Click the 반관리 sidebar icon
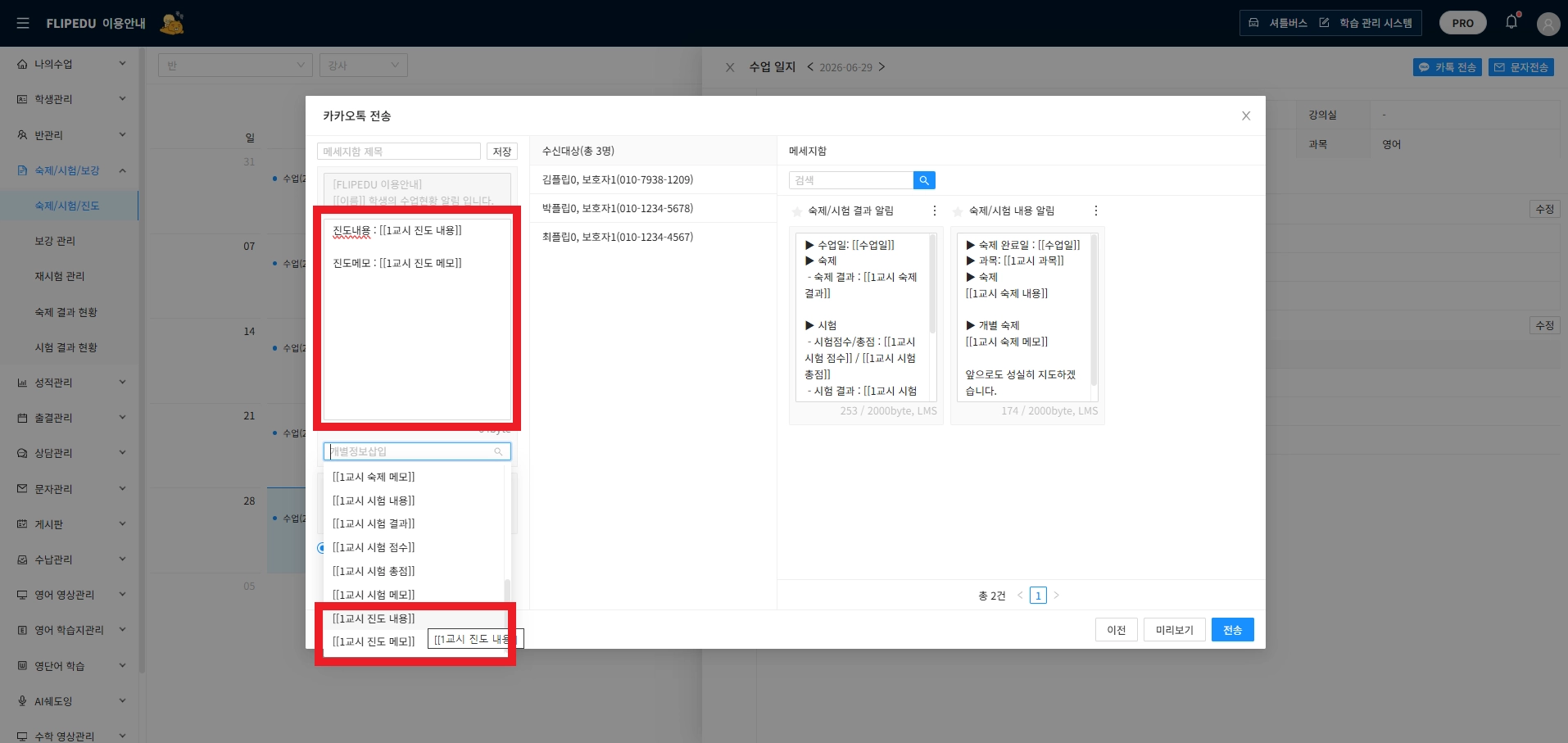This screenshot has height=743, width=1568. pyautogui.click(x=22, y=134)
